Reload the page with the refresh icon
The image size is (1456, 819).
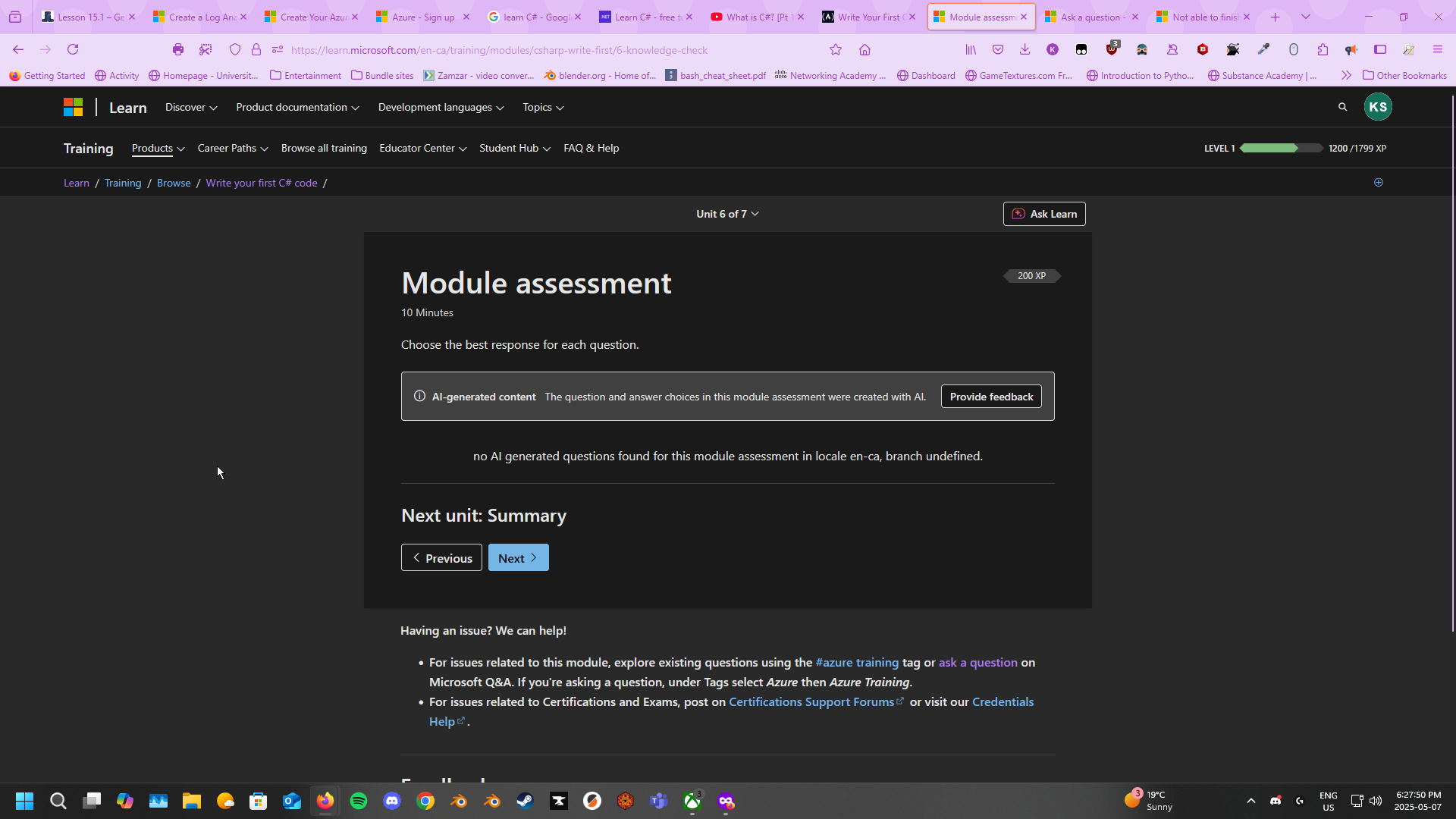click(x=73, y=50)
